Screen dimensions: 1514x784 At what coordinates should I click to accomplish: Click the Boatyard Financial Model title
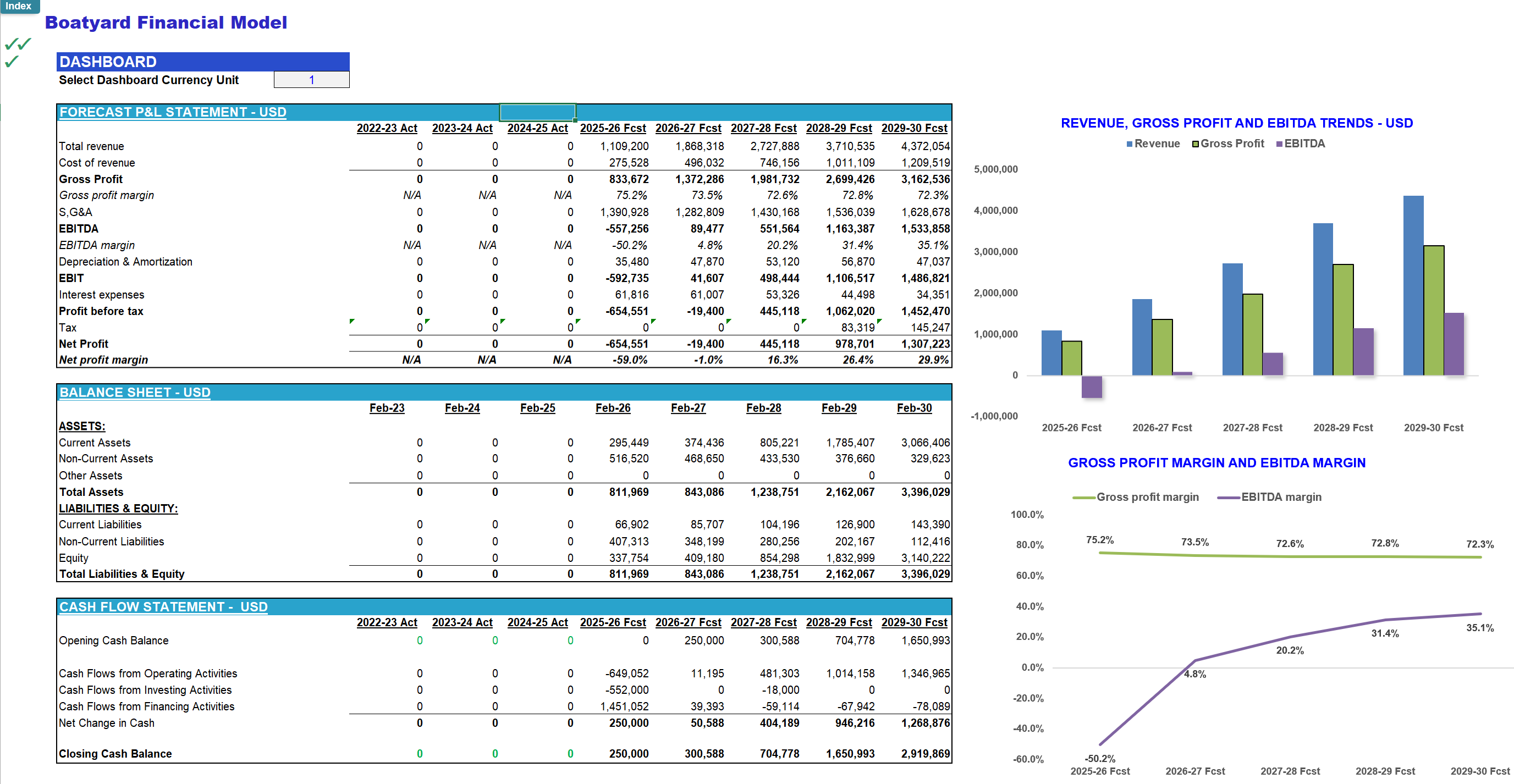tap(166, 23)
